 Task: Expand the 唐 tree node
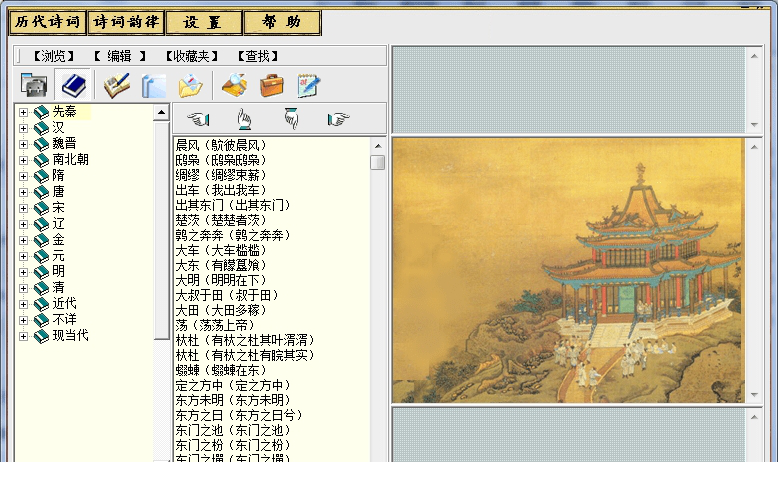click(x=23, y=193)
